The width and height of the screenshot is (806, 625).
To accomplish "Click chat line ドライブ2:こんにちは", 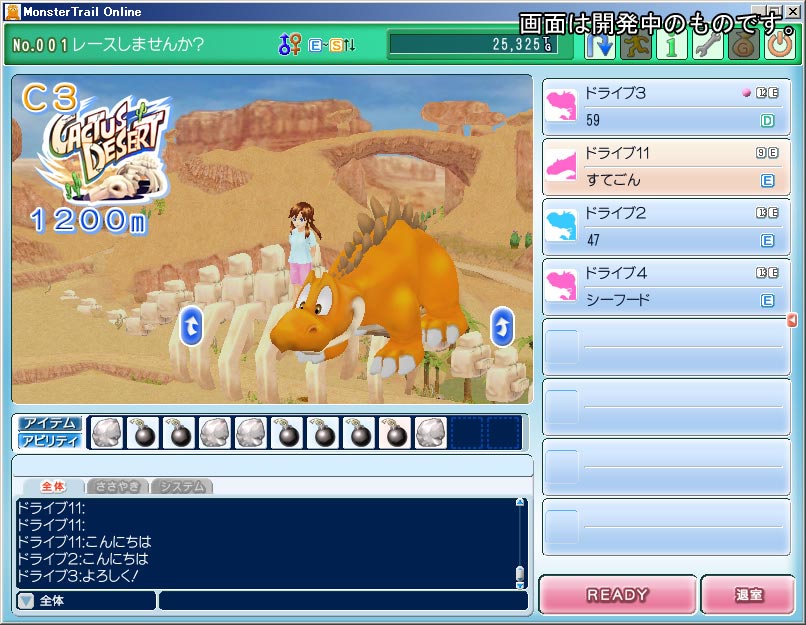I will (83, 559).
